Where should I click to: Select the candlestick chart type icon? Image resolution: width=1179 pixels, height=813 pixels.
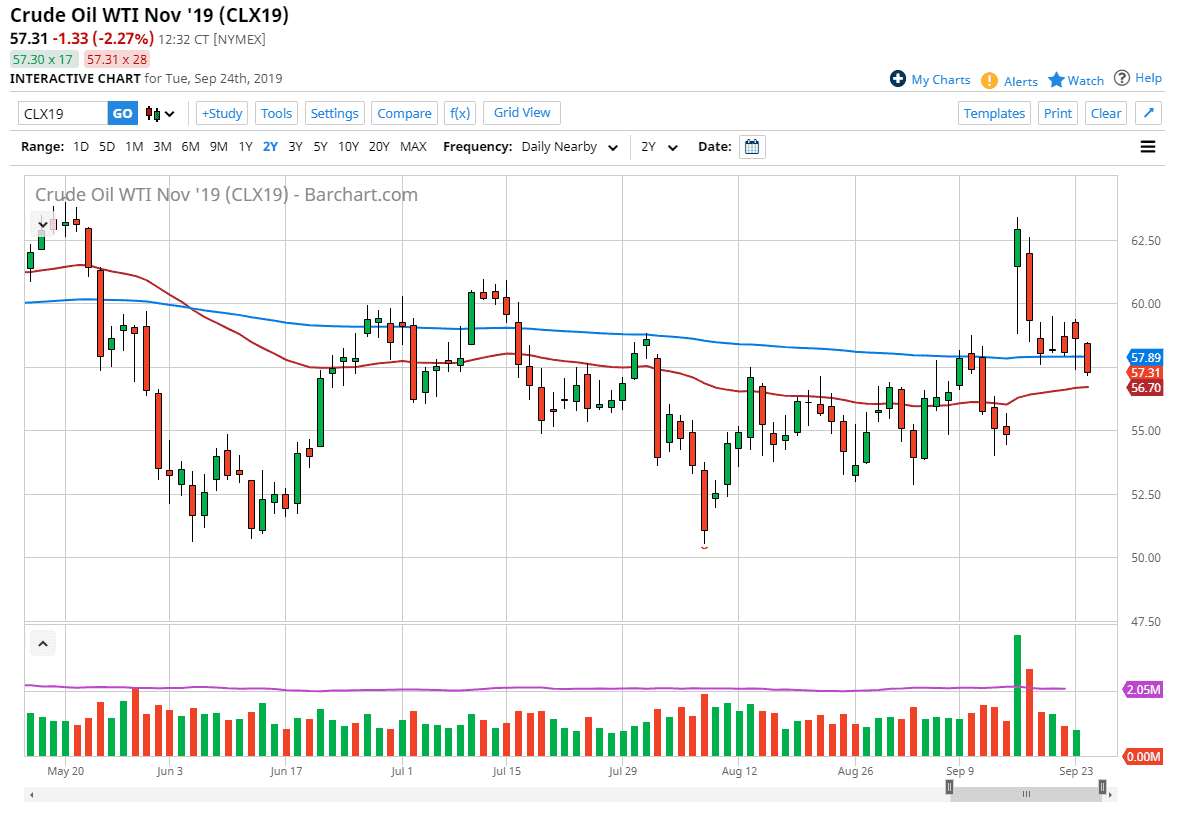tap(153, 113)
